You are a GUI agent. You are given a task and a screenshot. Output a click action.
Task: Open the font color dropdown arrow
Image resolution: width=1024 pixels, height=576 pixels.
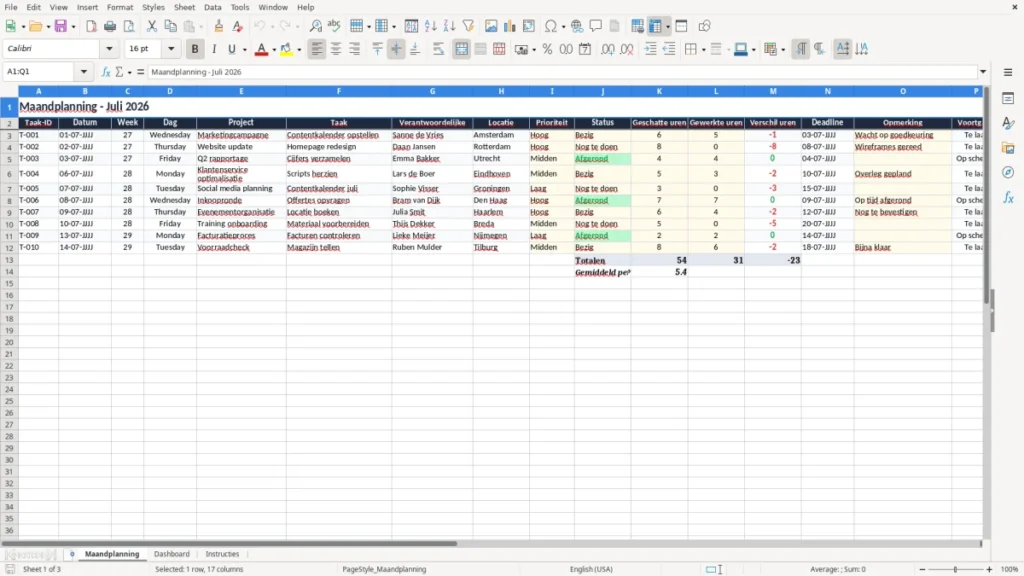tap(274, 50)
